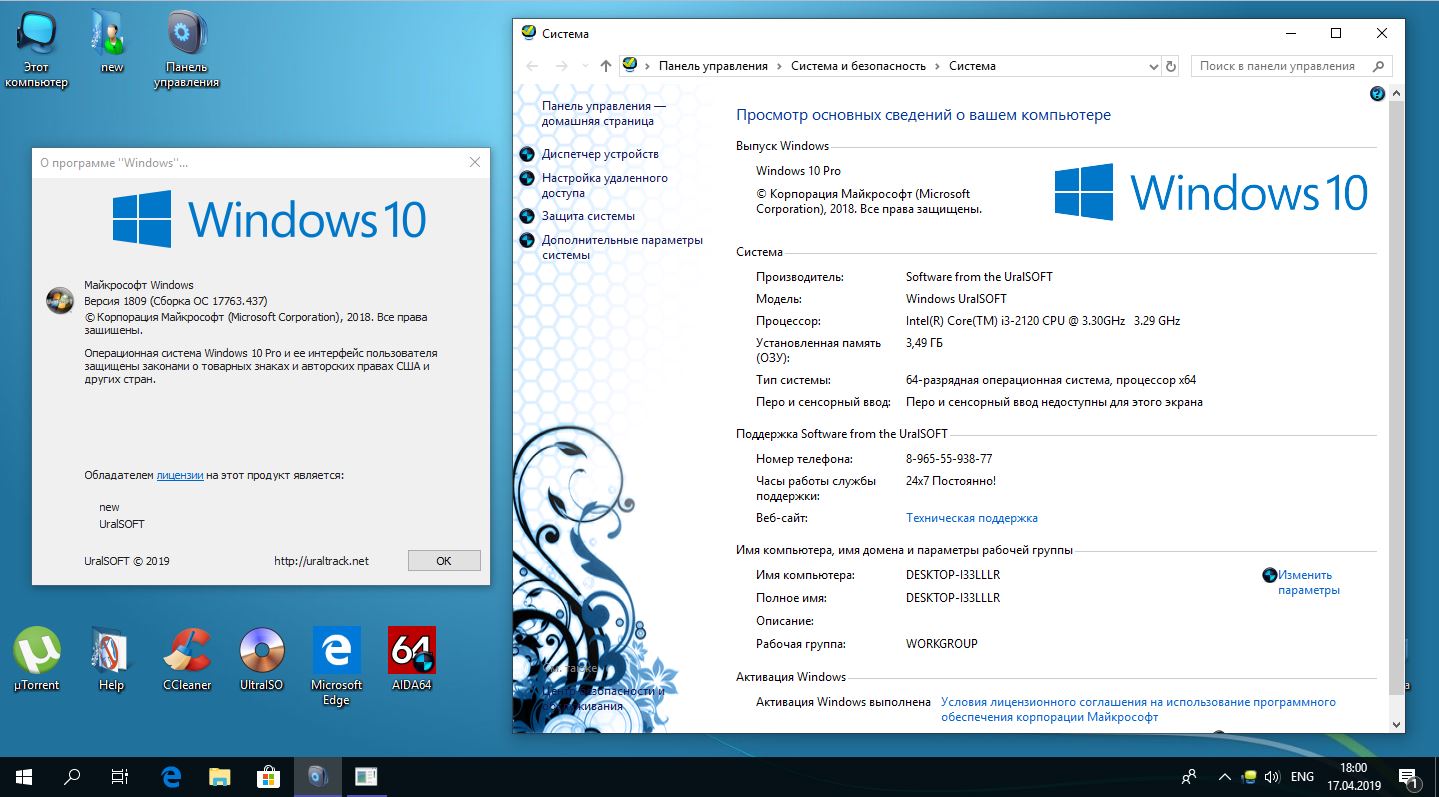Click Изменить параметры link

point(1309,582)
